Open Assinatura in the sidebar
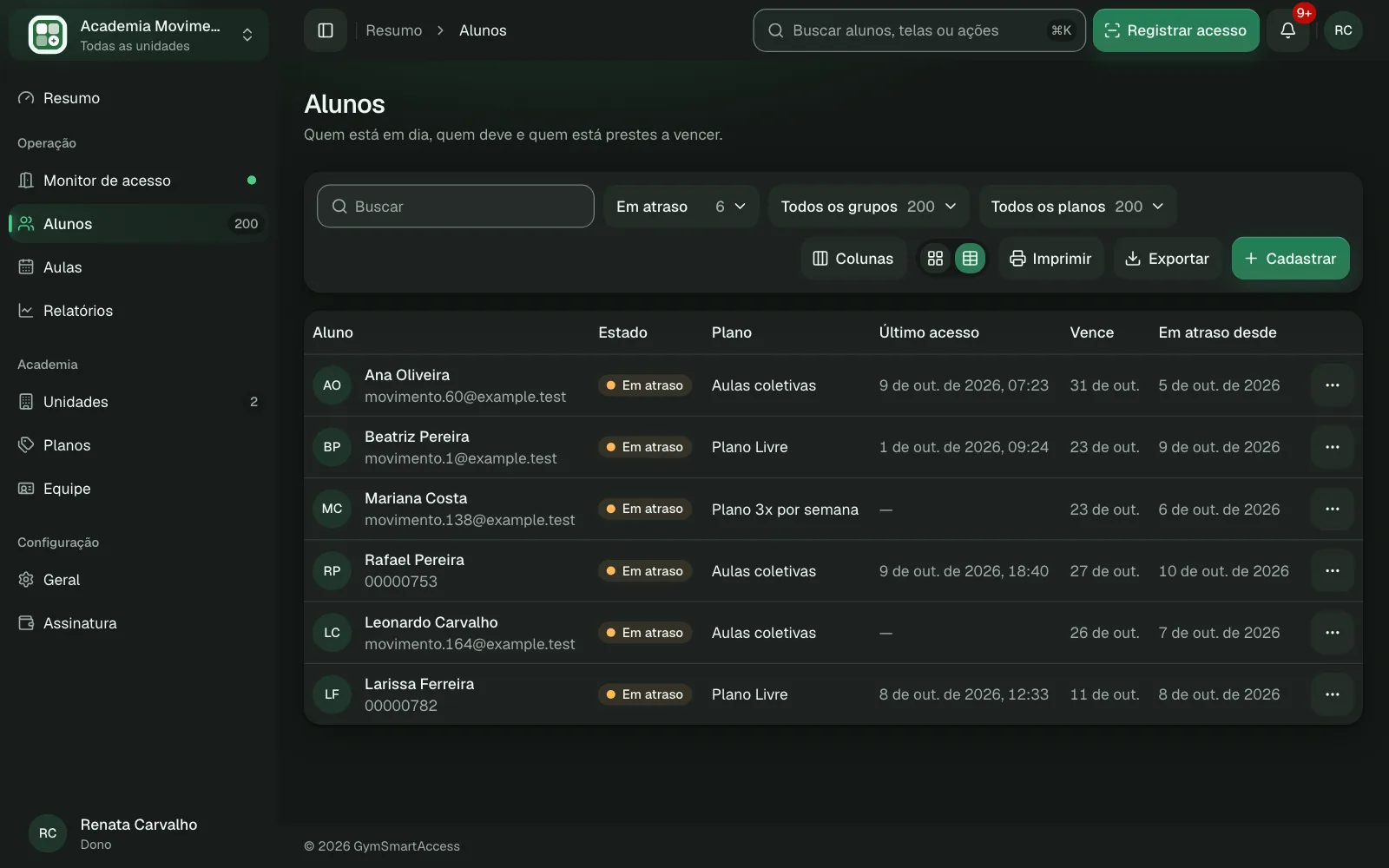The image size is (1389, 868). pos(139,623)
